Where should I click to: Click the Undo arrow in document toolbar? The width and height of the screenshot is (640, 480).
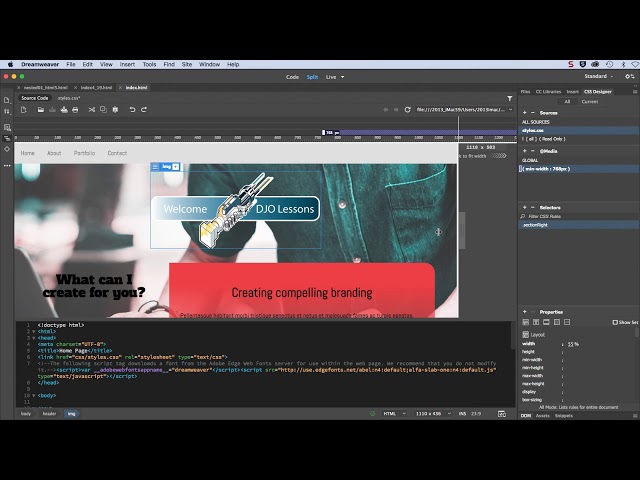coord(132,109)
